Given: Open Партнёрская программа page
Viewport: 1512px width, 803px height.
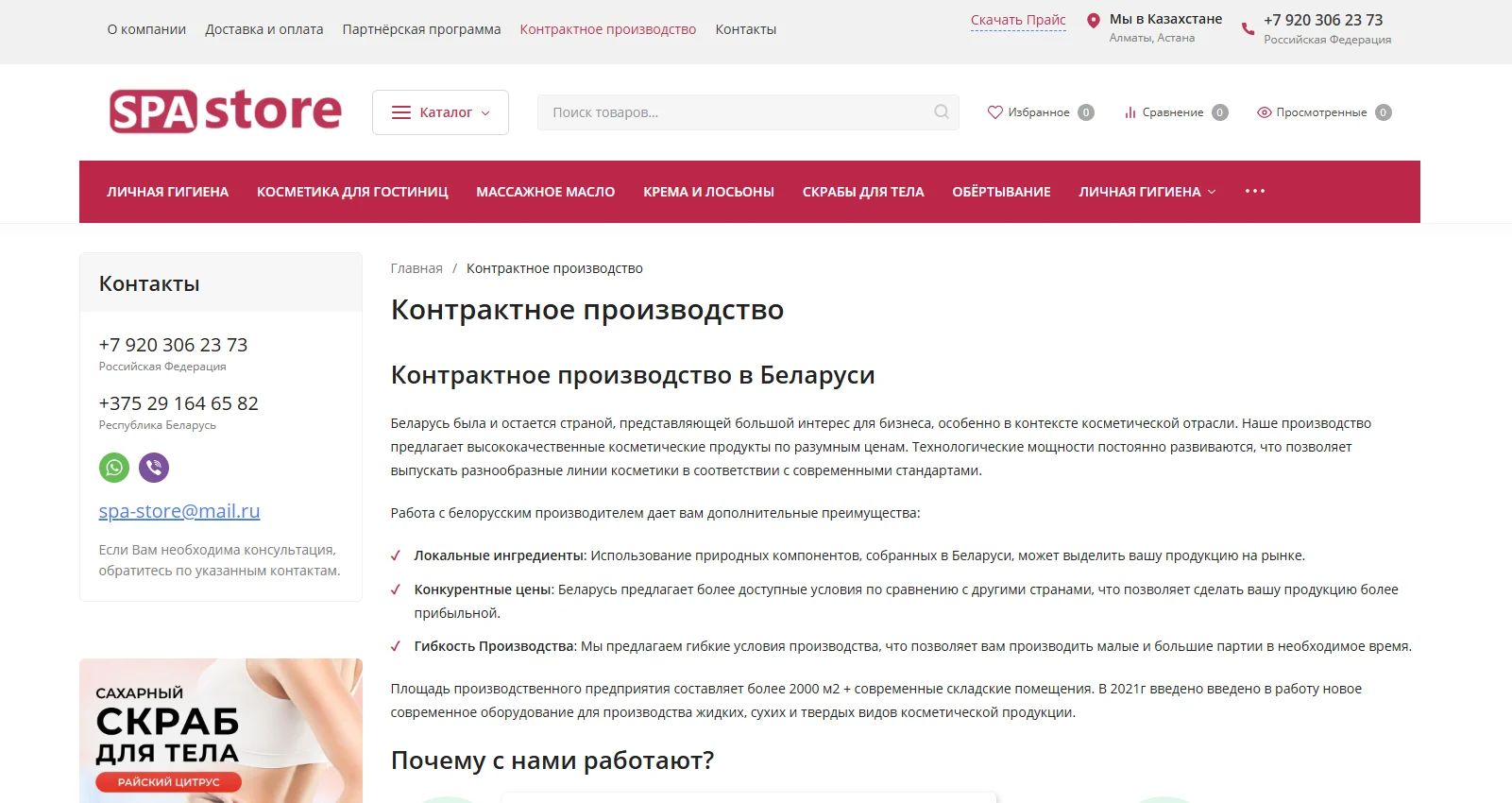Looking at the screenshot, I should (x=421, y=29).
